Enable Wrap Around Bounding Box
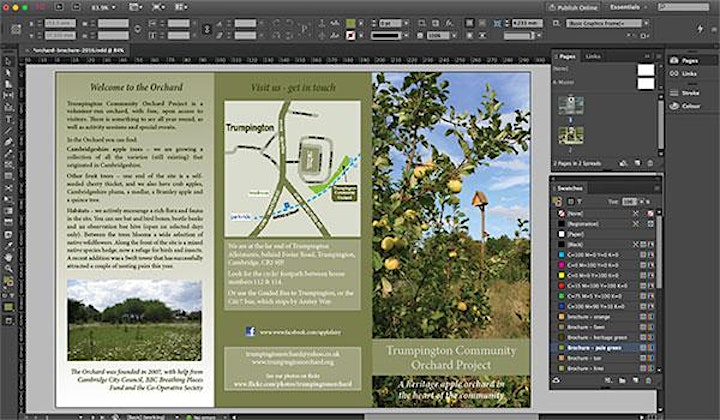Image resolution: width=720 pixels, height=420 pixels. (482, 23)
